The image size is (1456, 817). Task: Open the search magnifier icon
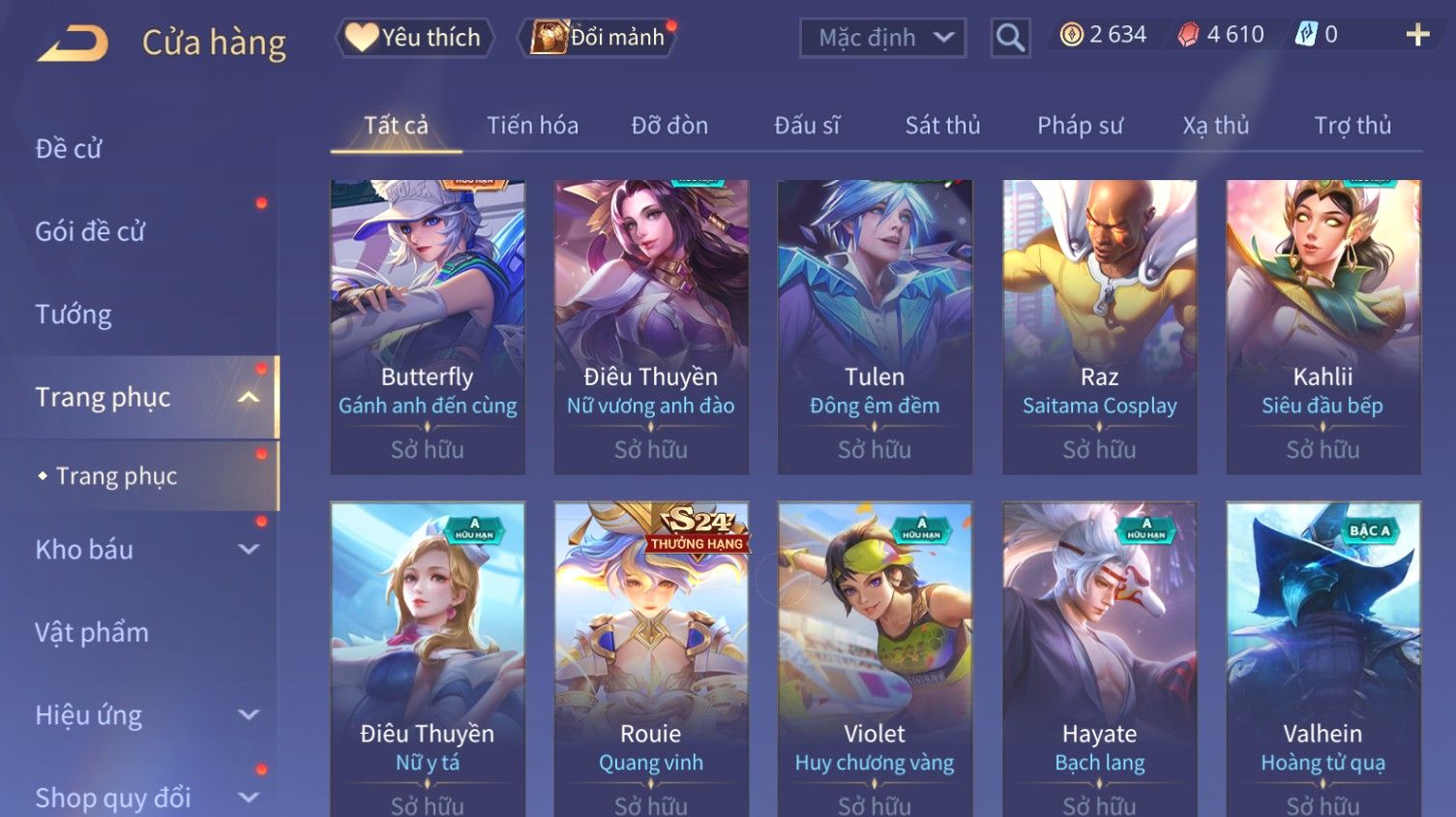point(1010,38)
